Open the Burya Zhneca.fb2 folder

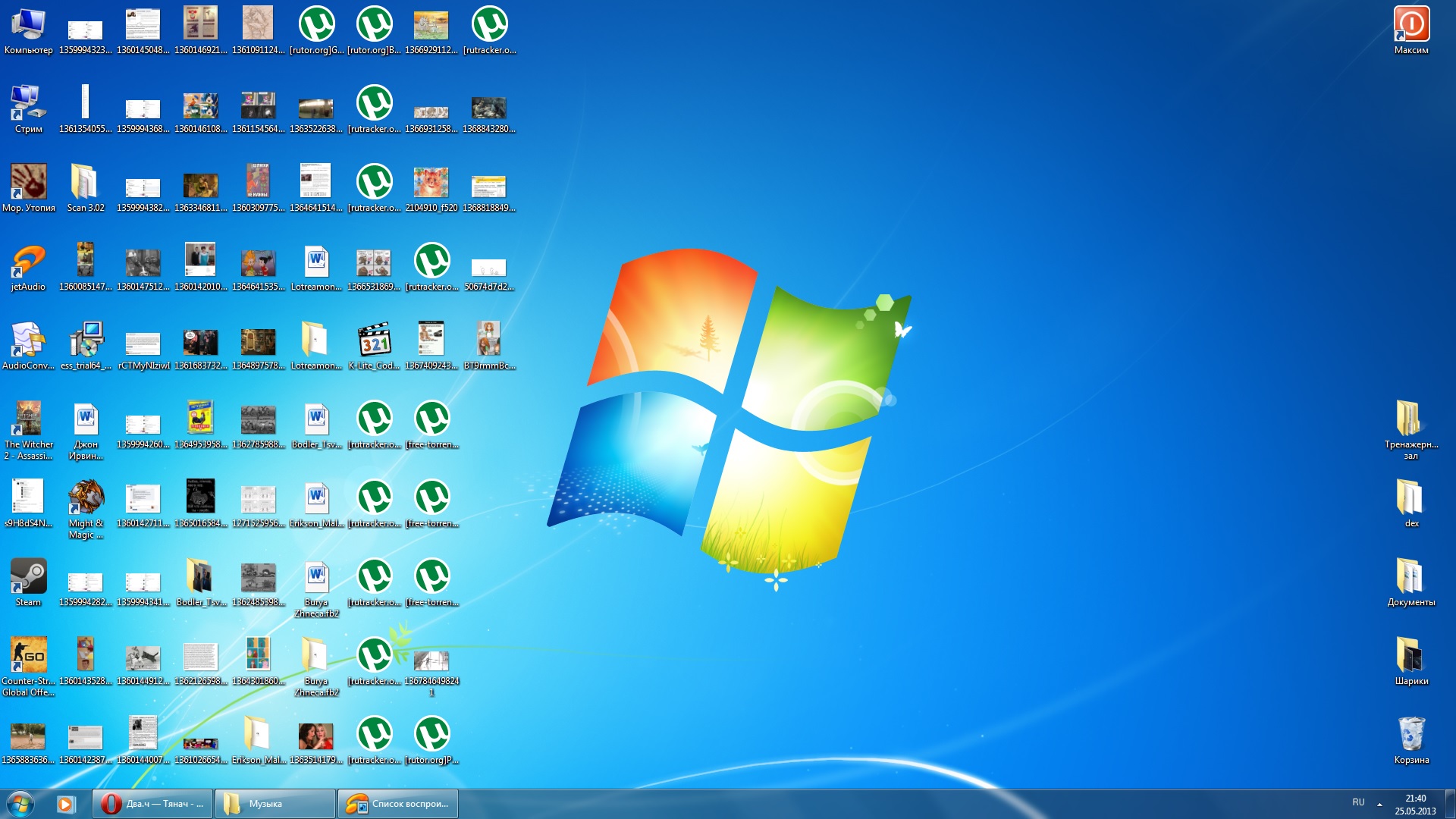[316, 667]
